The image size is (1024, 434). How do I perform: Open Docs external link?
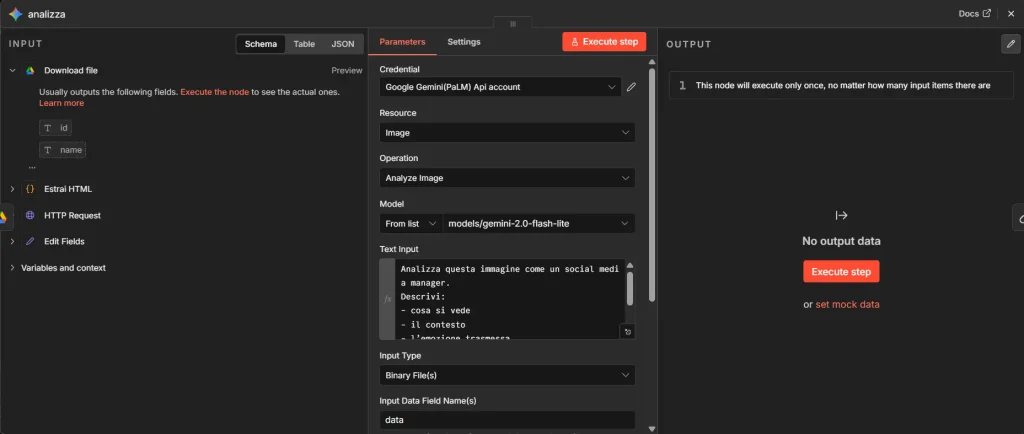click(x=974, y=14)
